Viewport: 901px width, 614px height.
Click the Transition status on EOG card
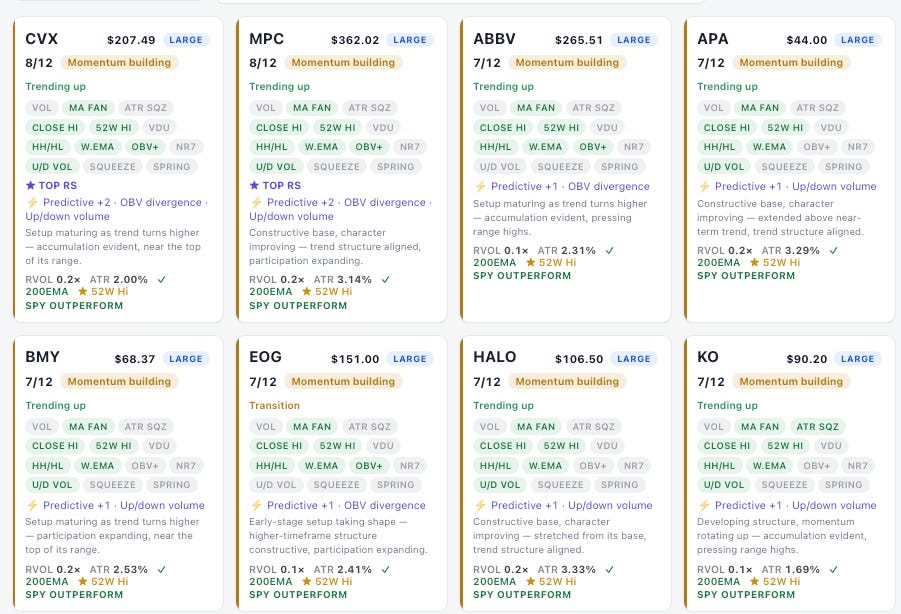click(275, 406)
